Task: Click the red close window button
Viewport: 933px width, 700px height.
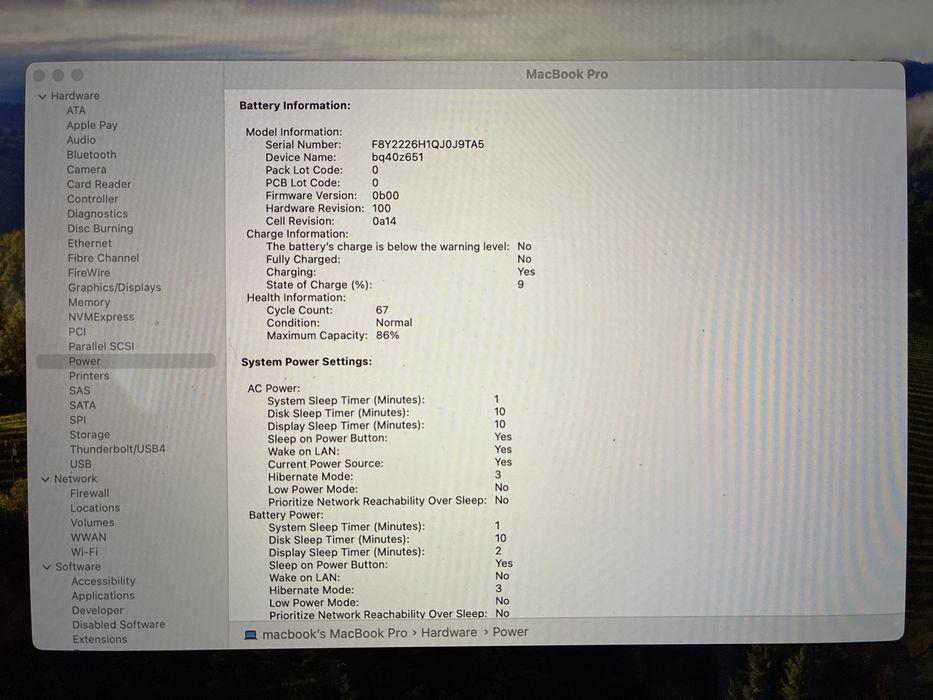Action: coord(39,76)
